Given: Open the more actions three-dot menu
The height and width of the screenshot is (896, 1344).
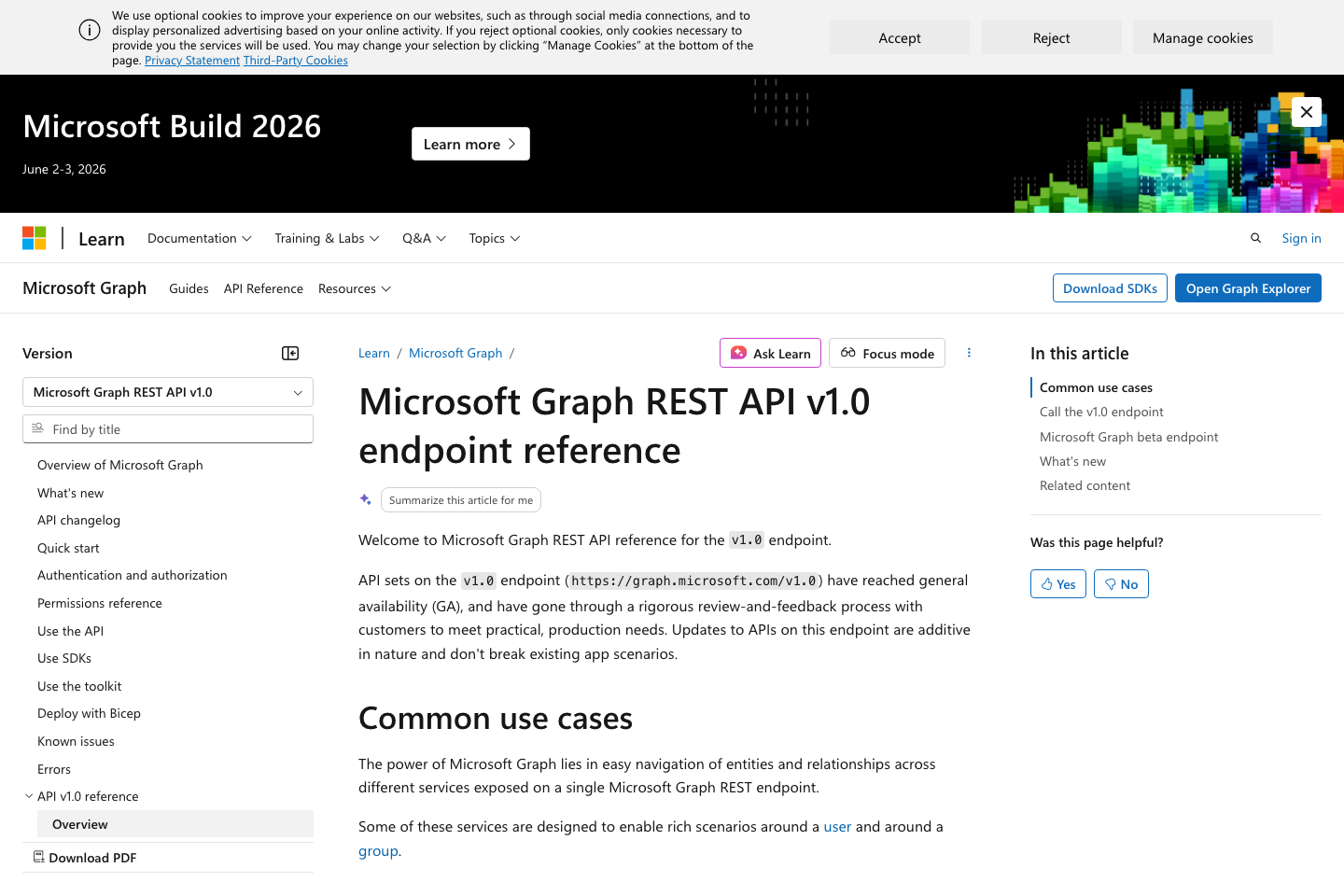Looking at the screenshot, I should point(969,353).
